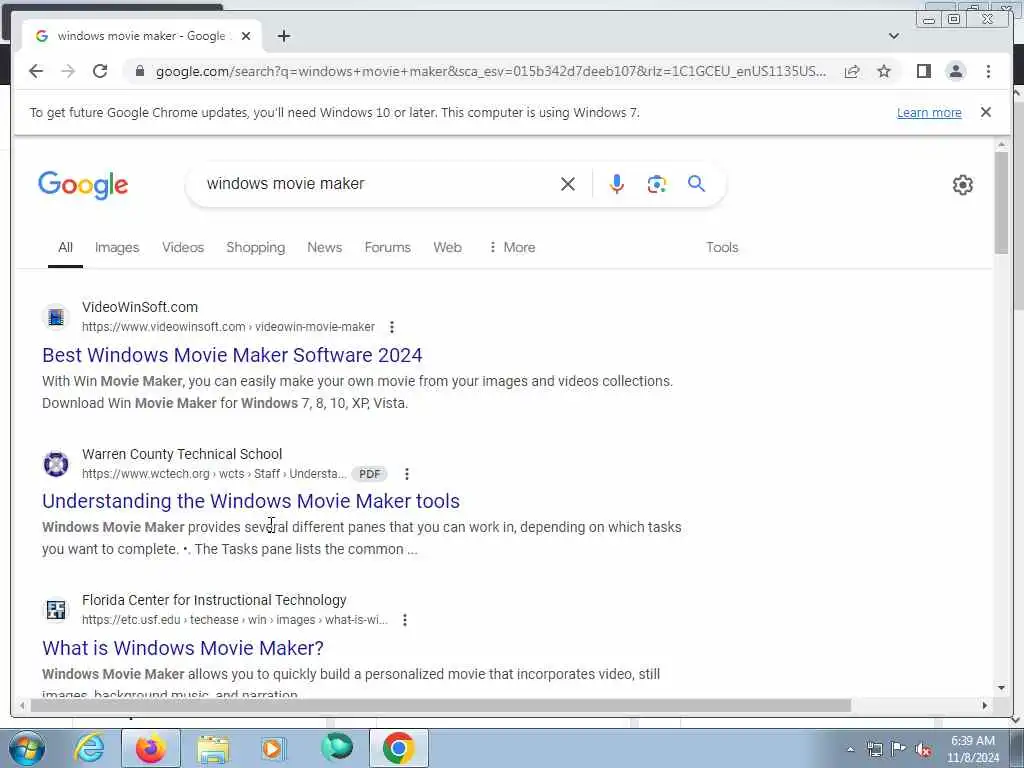Switch to Firefox in taskbar
This screenshot has width=1024, height=768.
(151, 748)
